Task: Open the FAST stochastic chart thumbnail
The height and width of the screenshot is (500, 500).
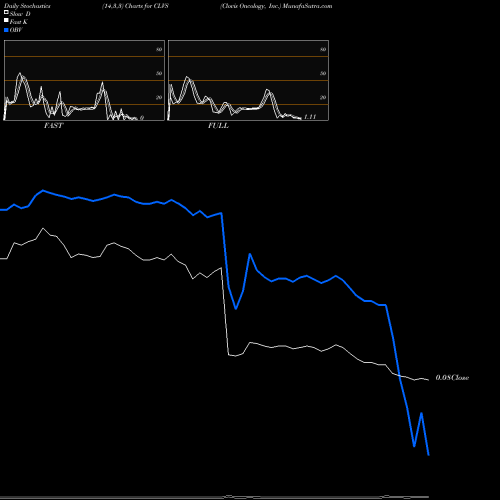Action: 84,80
